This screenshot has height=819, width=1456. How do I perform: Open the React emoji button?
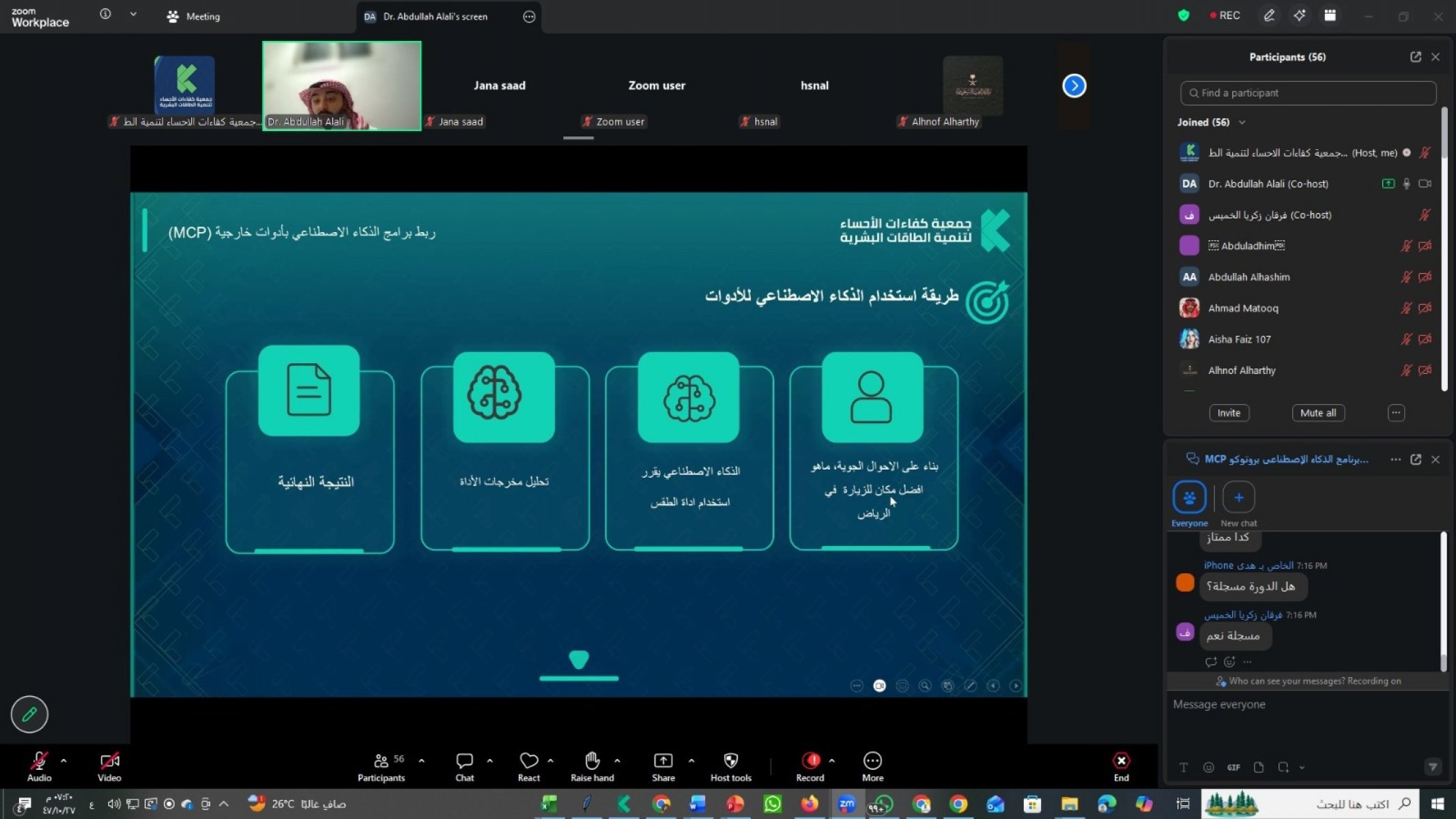pyautogui.click(x=528, y=761)
